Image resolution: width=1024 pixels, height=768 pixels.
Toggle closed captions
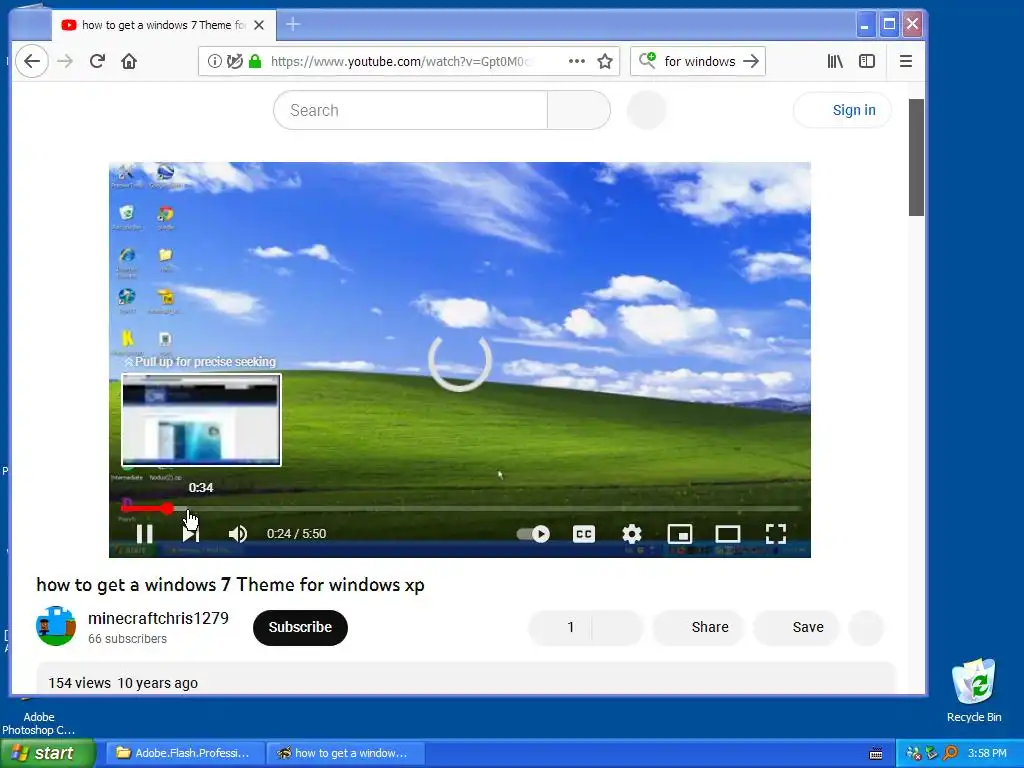(584, 534)
